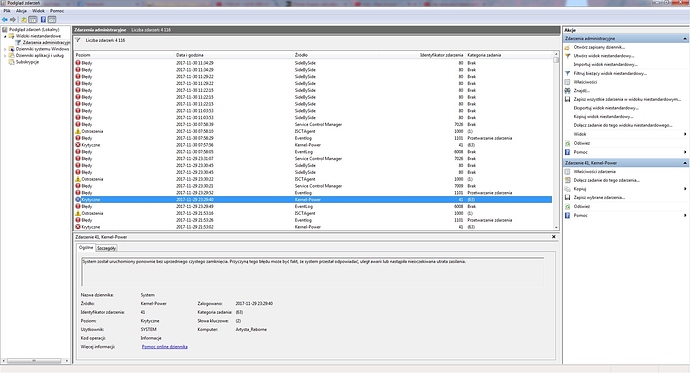Select 'Dzienniki systemu Windows' tree node

42,49
